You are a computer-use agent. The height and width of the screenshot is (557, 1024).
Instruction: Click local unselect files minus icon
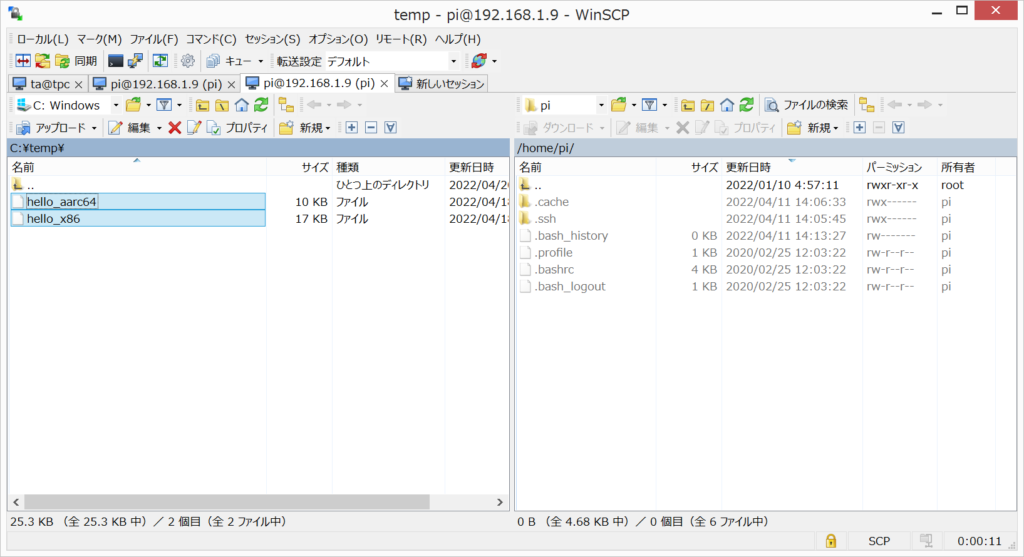point(371,128)
